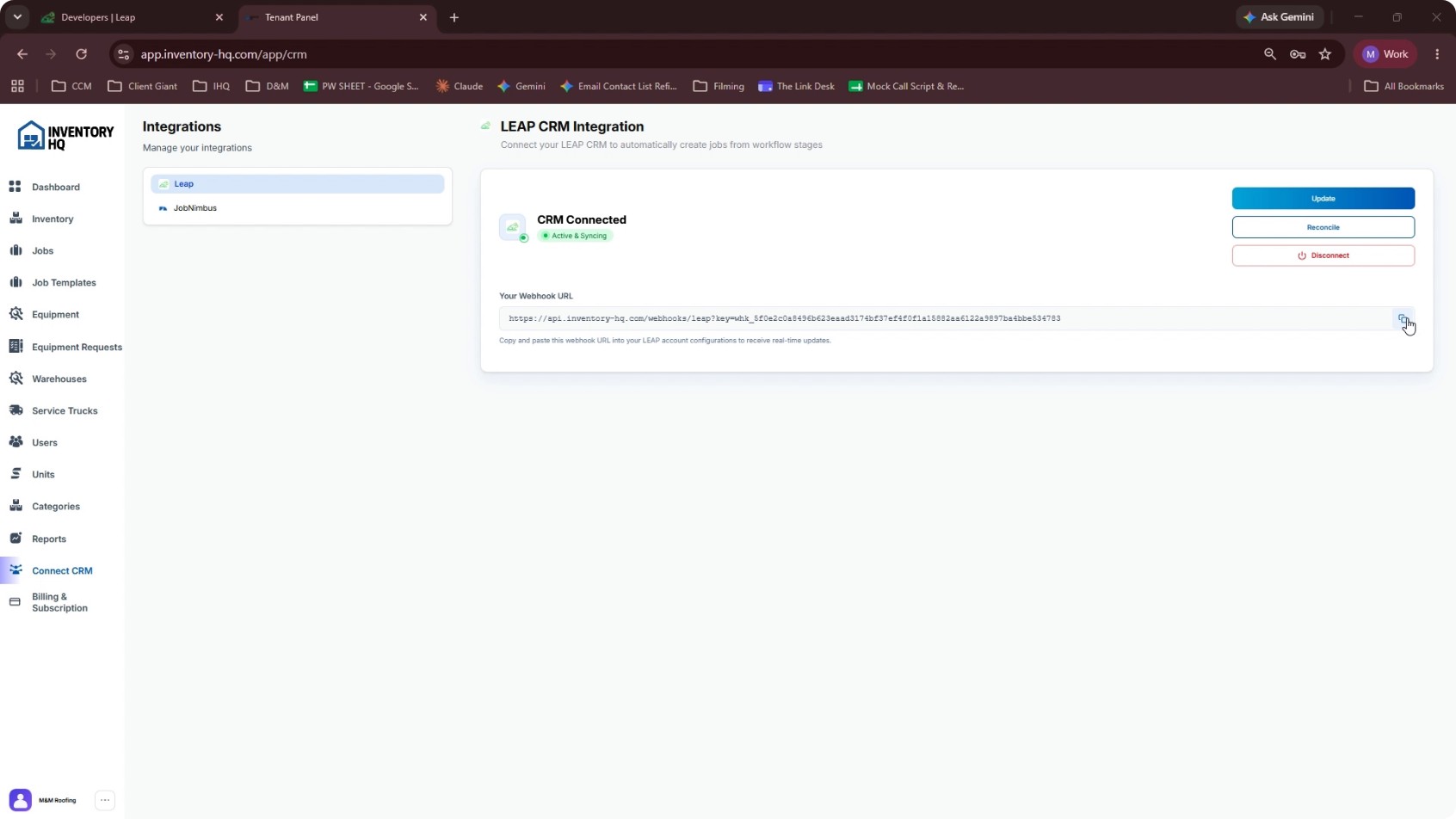Open a new browser tab

[454, 17]
